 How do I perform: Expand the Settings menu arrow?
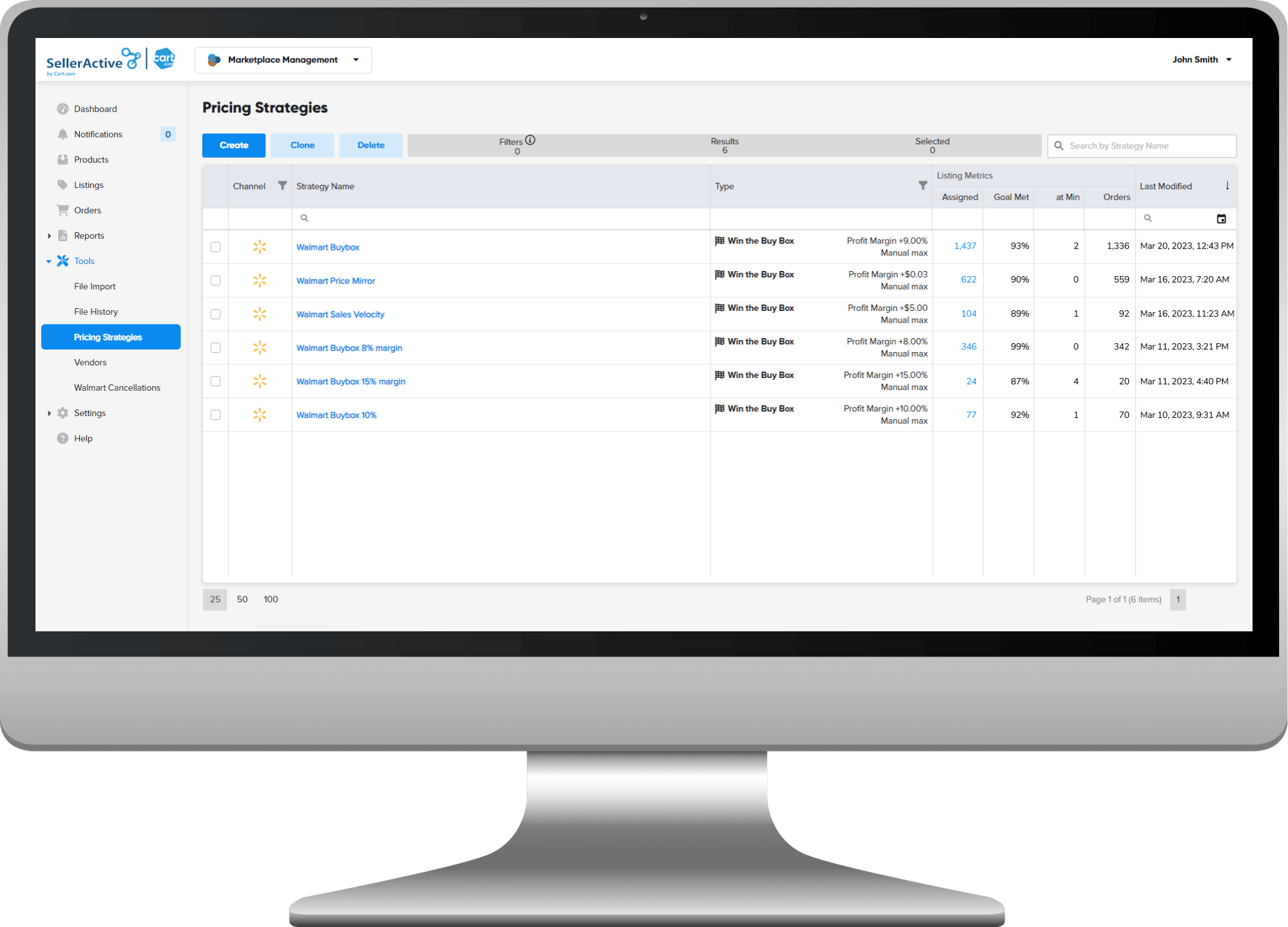[50, 413]
